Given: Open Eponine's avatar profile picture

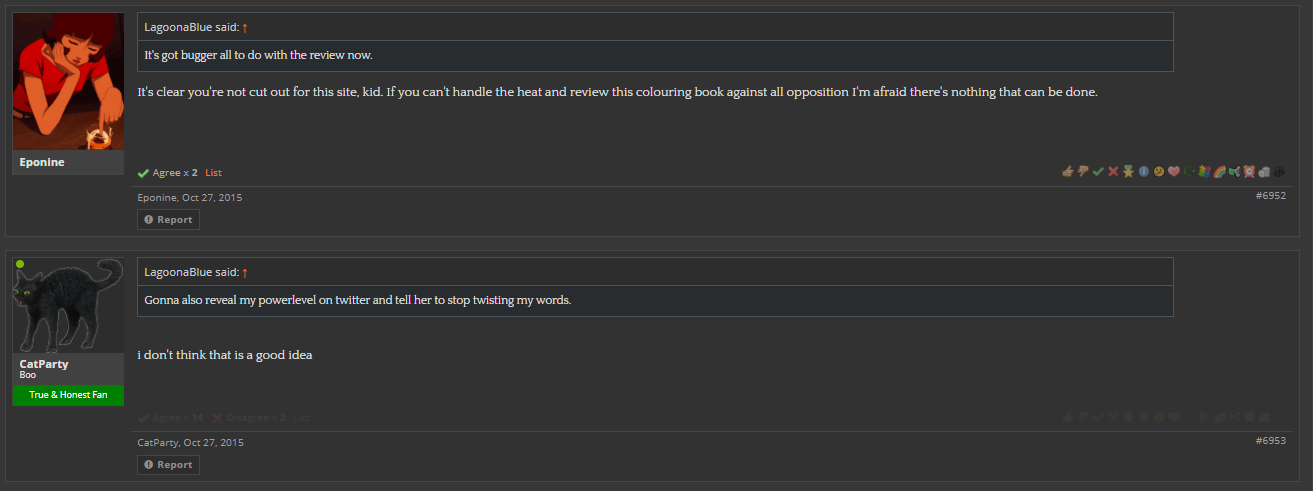Looking at the screenshot, I should tap(68, 81).
